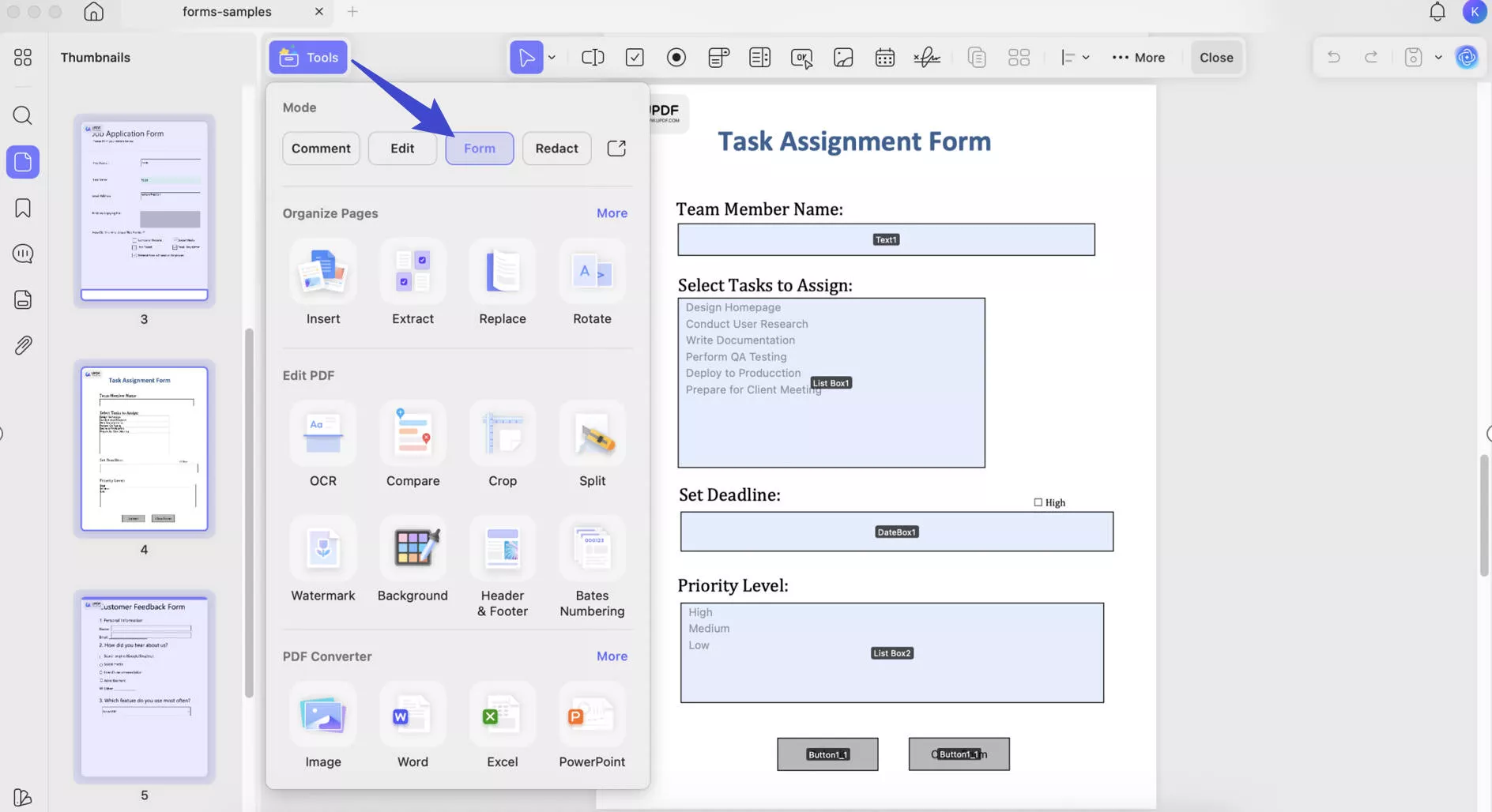Open page 5 Customer Feedback Form thumbnail
The width and height of the screenshot is (1492, 812).
(143, 686)
